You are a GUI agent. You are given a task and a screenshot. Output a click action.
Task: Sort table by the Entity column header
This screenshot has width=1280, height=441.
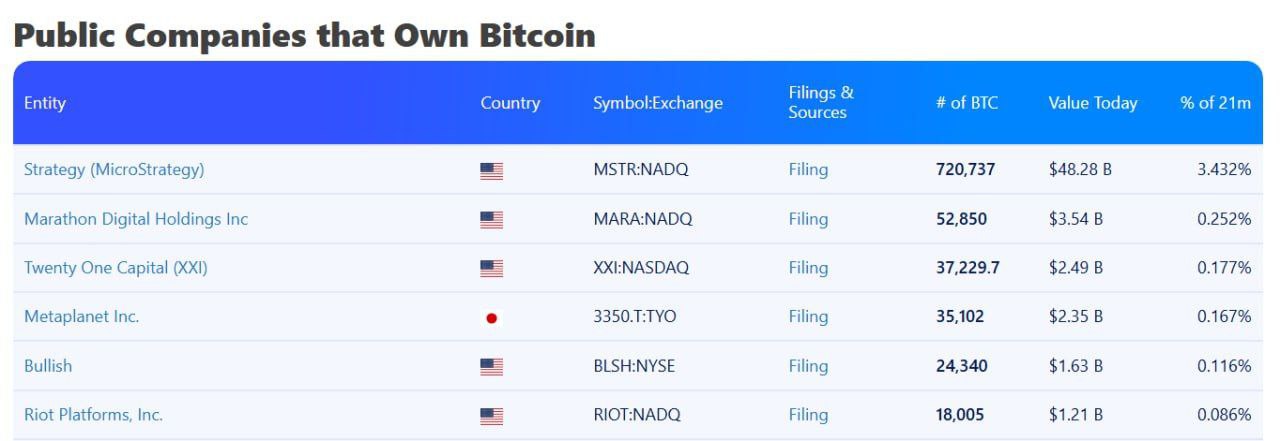pyautogui.click(x=45, y=103)
